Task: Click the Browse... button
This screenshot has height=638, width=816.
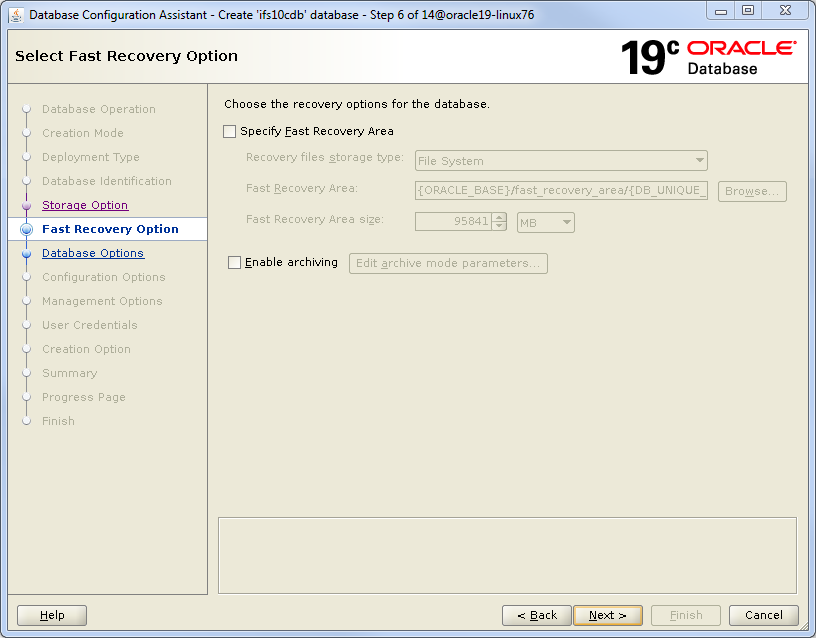Action: pos(752,191)
